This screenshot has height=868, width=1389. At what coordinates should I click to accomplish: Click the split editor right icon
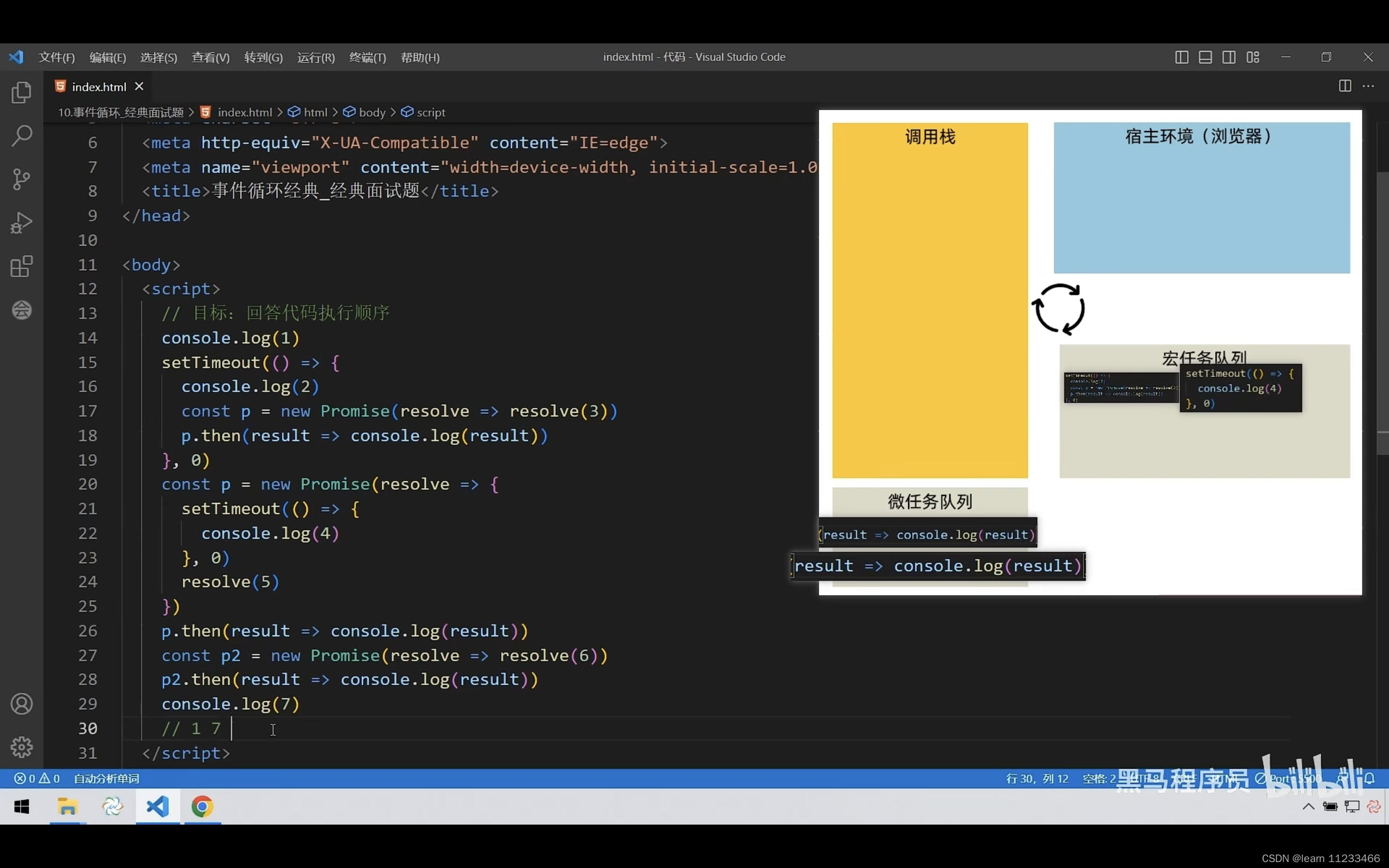click(1345, 86)
